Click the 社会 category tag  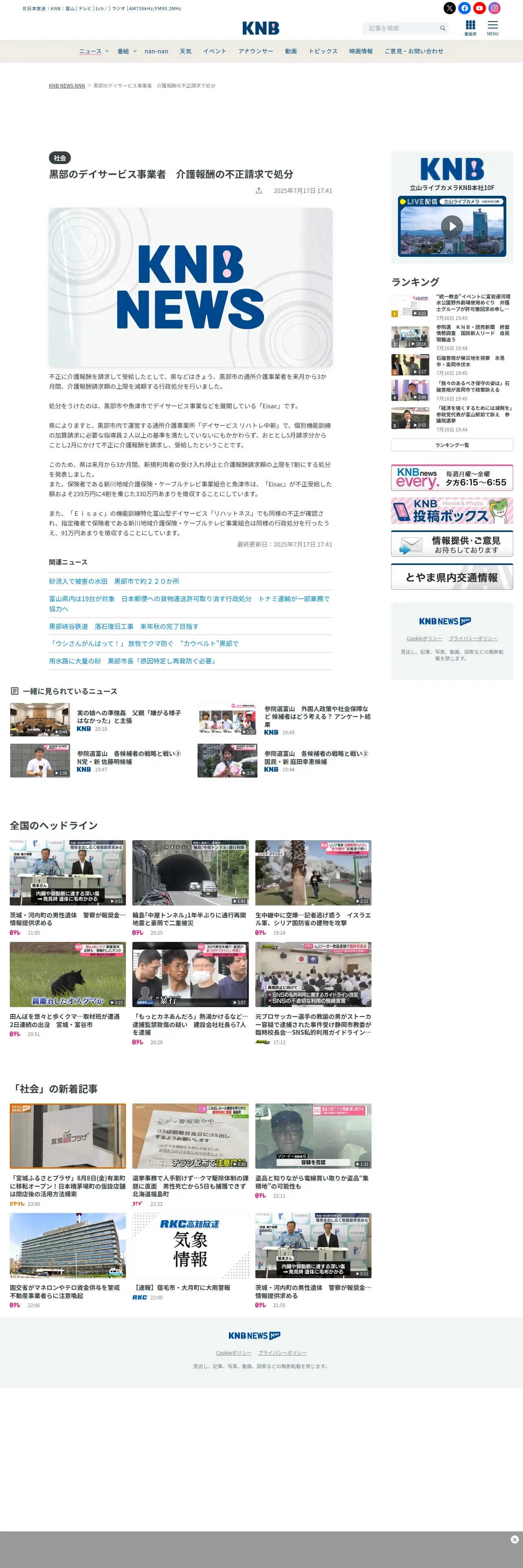[59, 158]
